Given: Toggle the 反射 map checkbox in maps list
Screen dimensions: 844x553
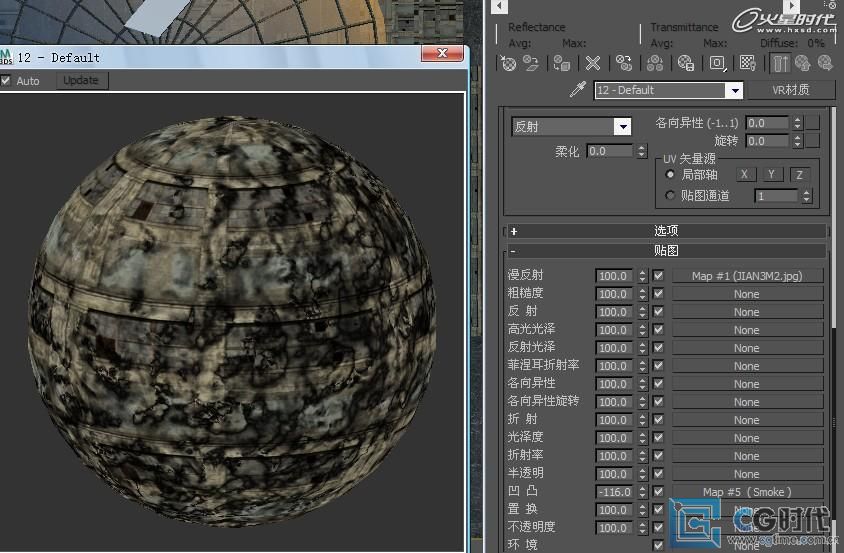Looking at the screenshot, I should [x=658, y=312].
